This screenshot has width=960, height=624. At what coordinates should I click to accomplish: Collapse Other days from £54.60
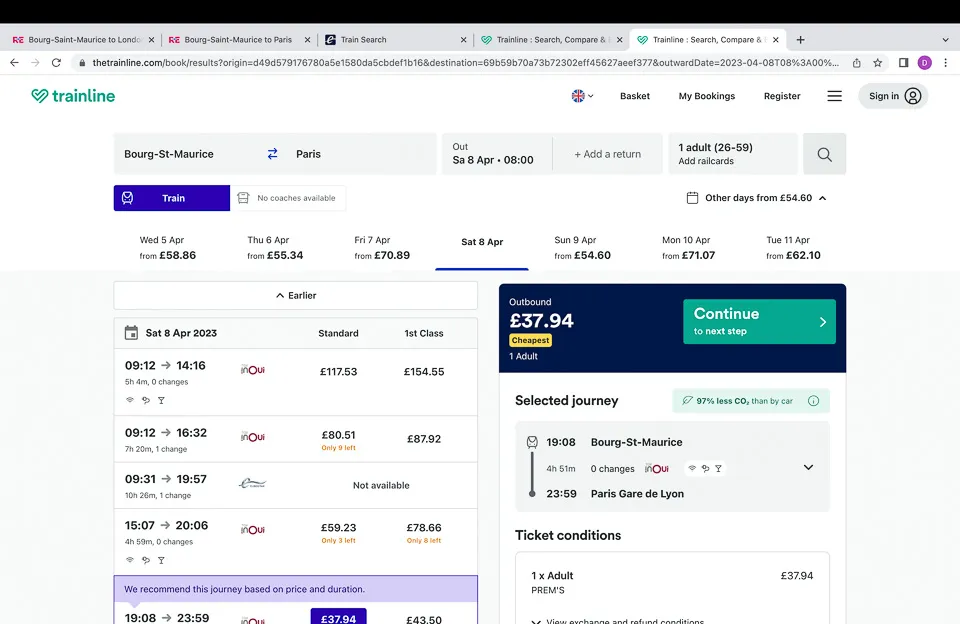tap(757, 198)
